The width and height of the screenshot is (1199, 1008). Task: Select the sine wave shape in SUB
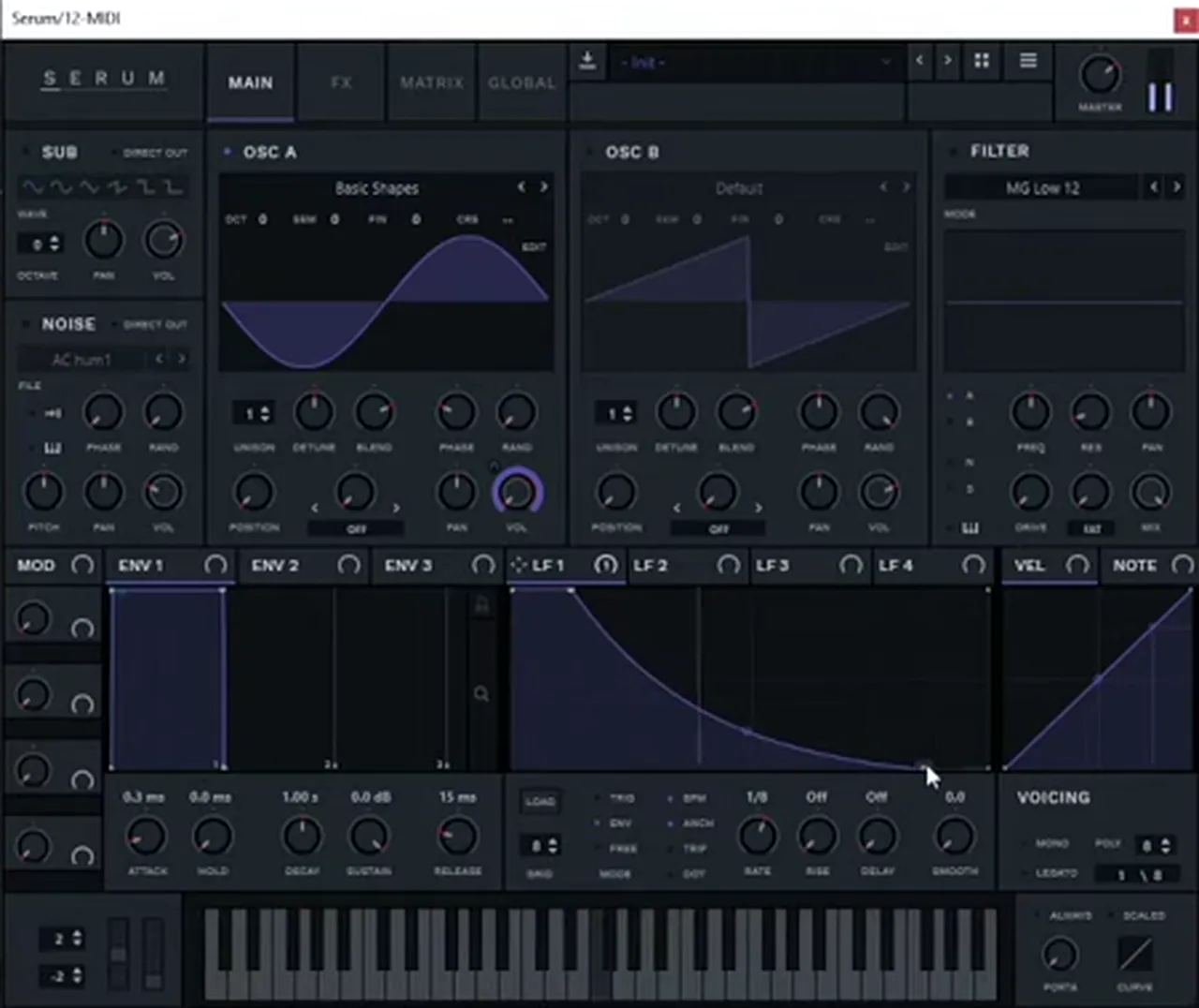tap(33, 187)
